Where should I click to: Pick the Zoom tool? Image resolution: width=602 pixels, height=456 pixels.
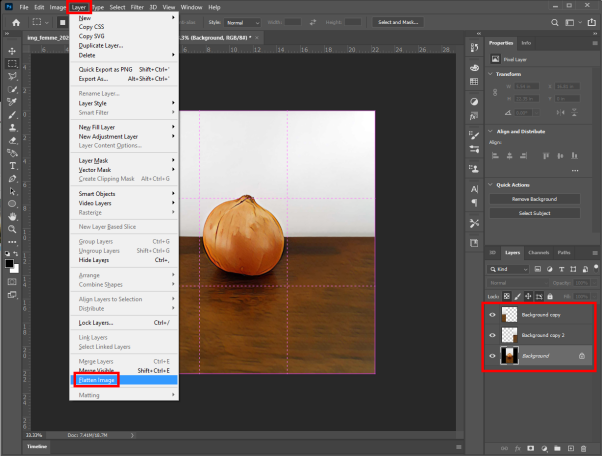click(12, 229)
